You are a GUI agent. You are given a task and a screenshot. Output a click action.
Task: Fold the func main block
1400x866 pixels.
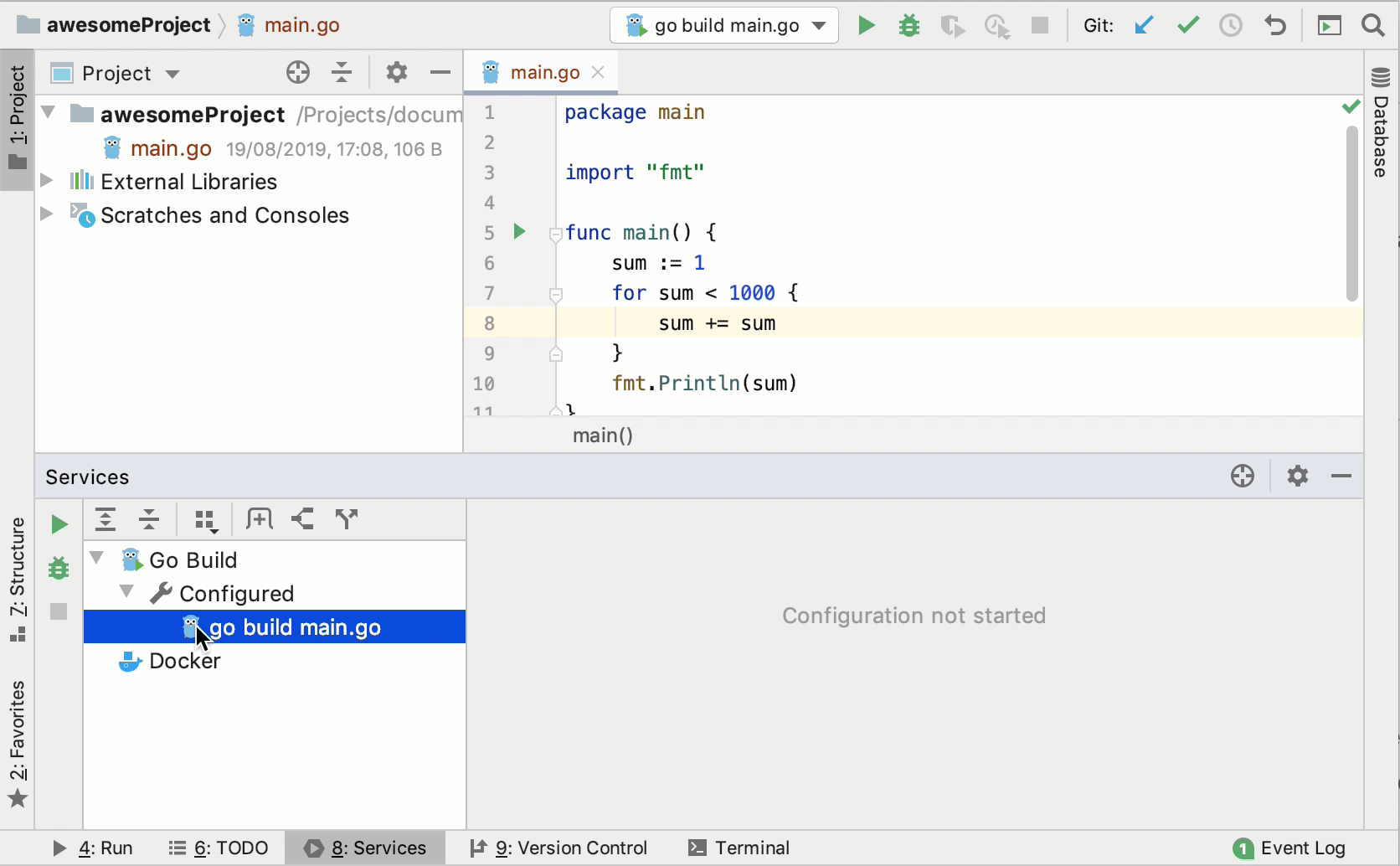coord(555,234)
